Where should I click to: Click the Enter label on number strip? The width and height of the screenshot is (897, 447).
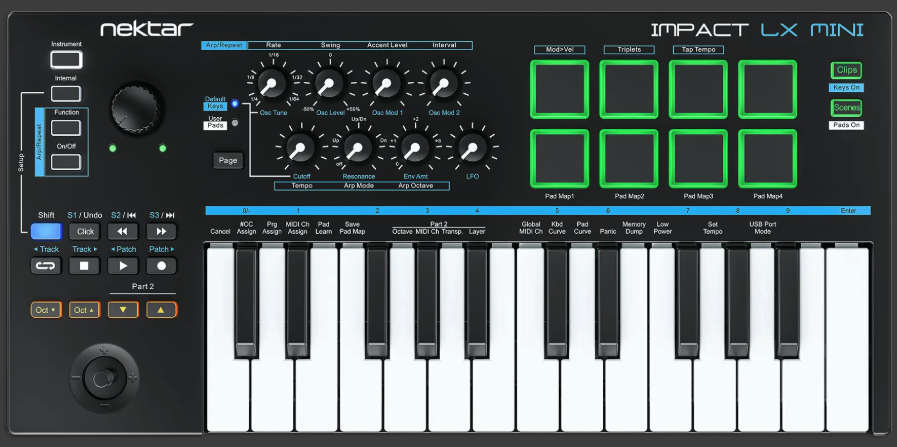tap(848, 211)
